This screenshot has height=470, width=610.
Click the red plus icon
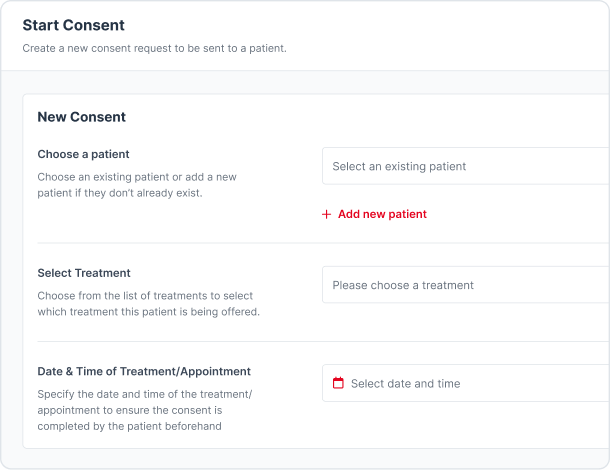pos(326,214)
